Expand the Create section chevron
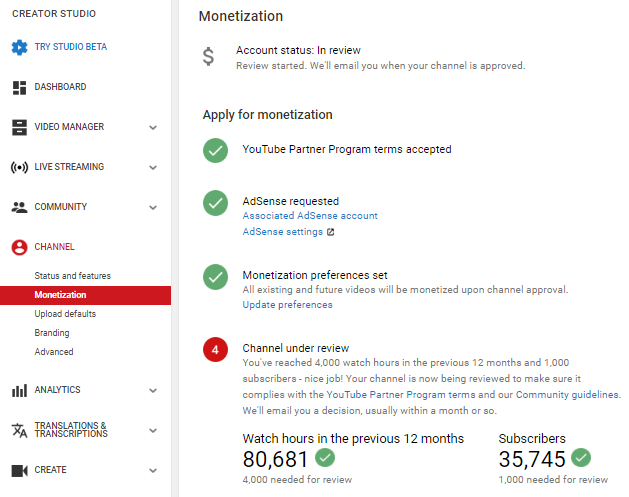Image resolution: width=629 pixels, height=497 pixels. click(x=153, y=471)
